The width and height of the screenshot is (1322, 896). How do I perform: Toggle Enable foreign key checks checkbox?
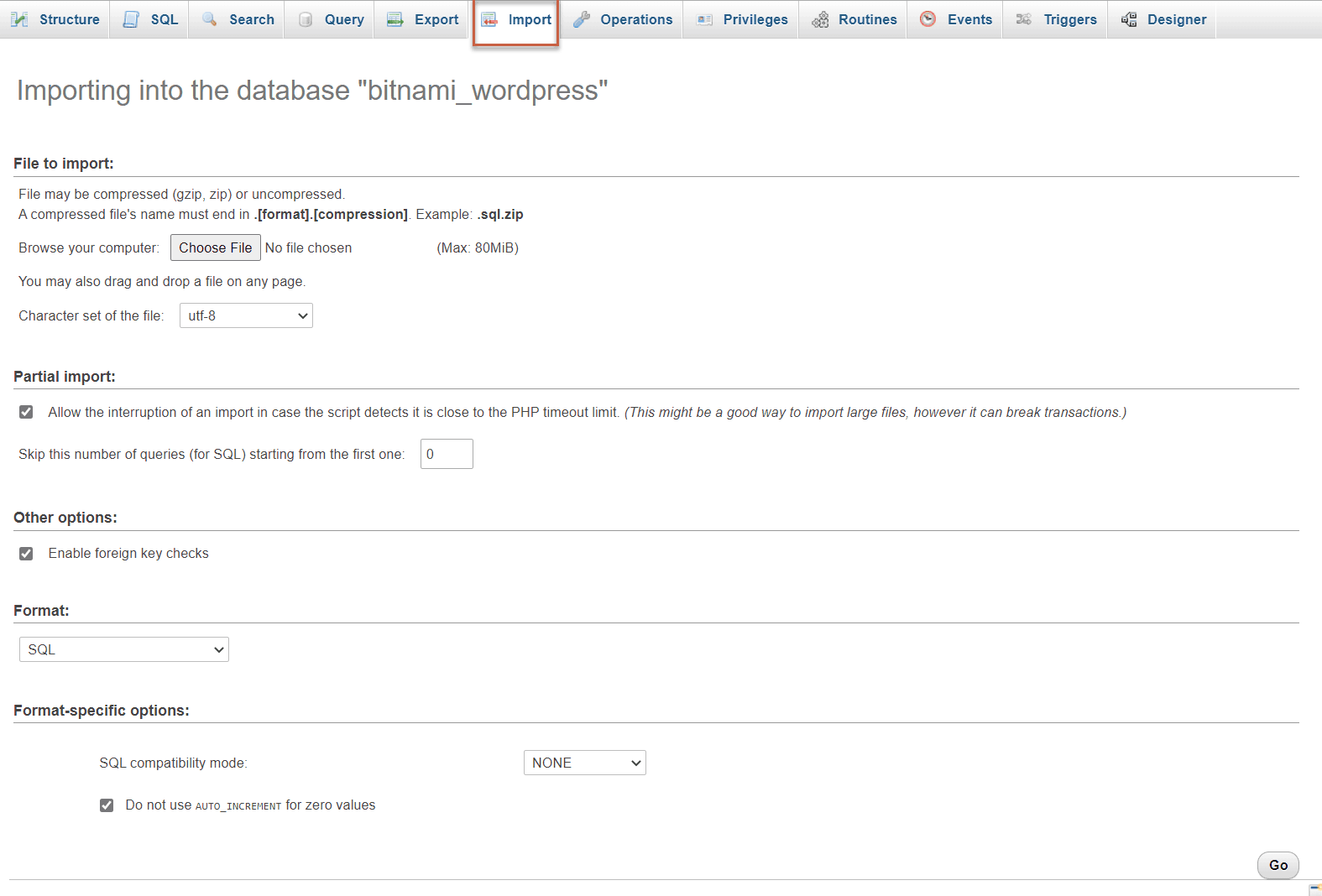tap(26, 554)
